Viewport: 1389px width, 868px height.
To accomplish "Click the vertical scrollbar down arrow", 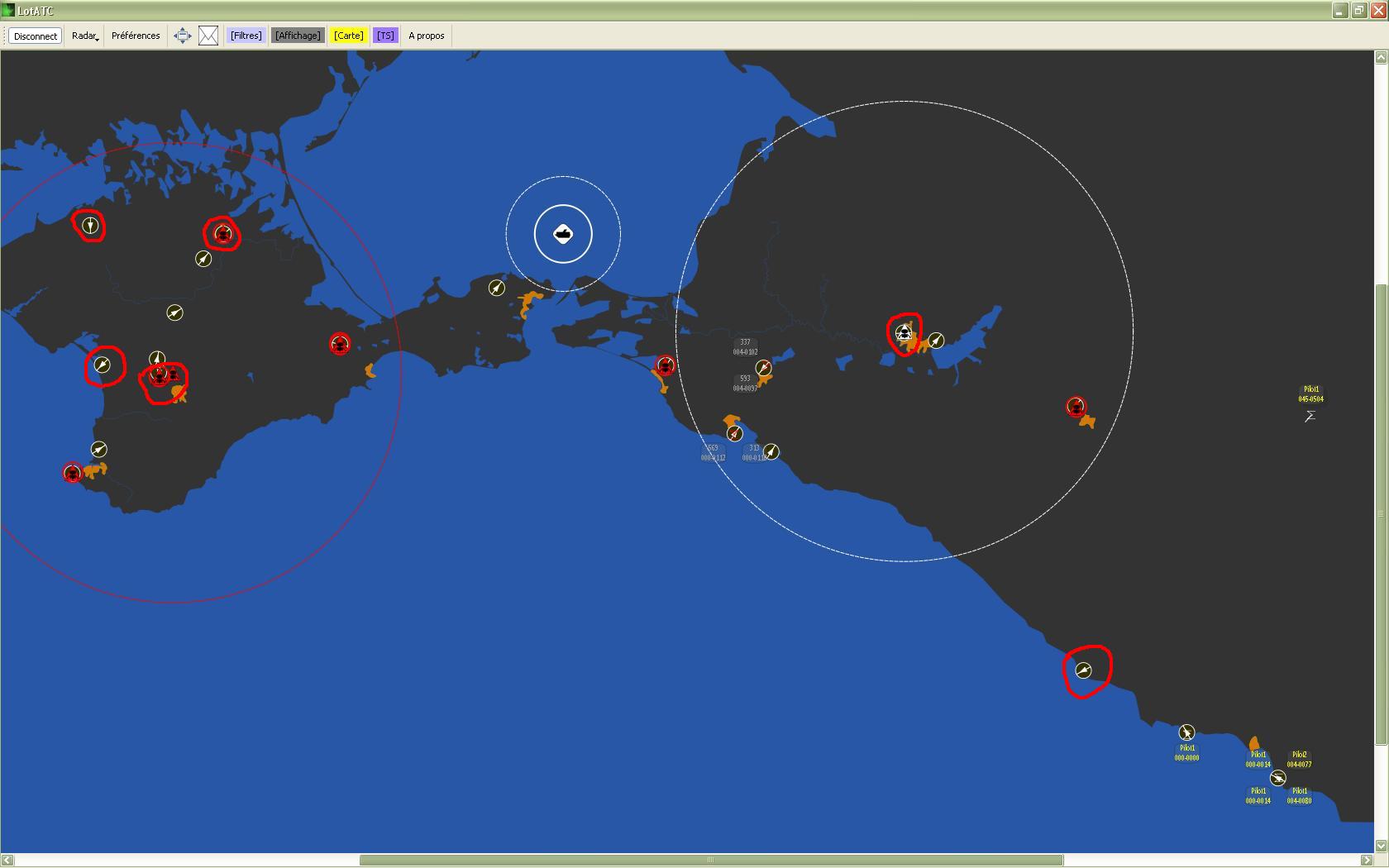I will click(1381, 846).
